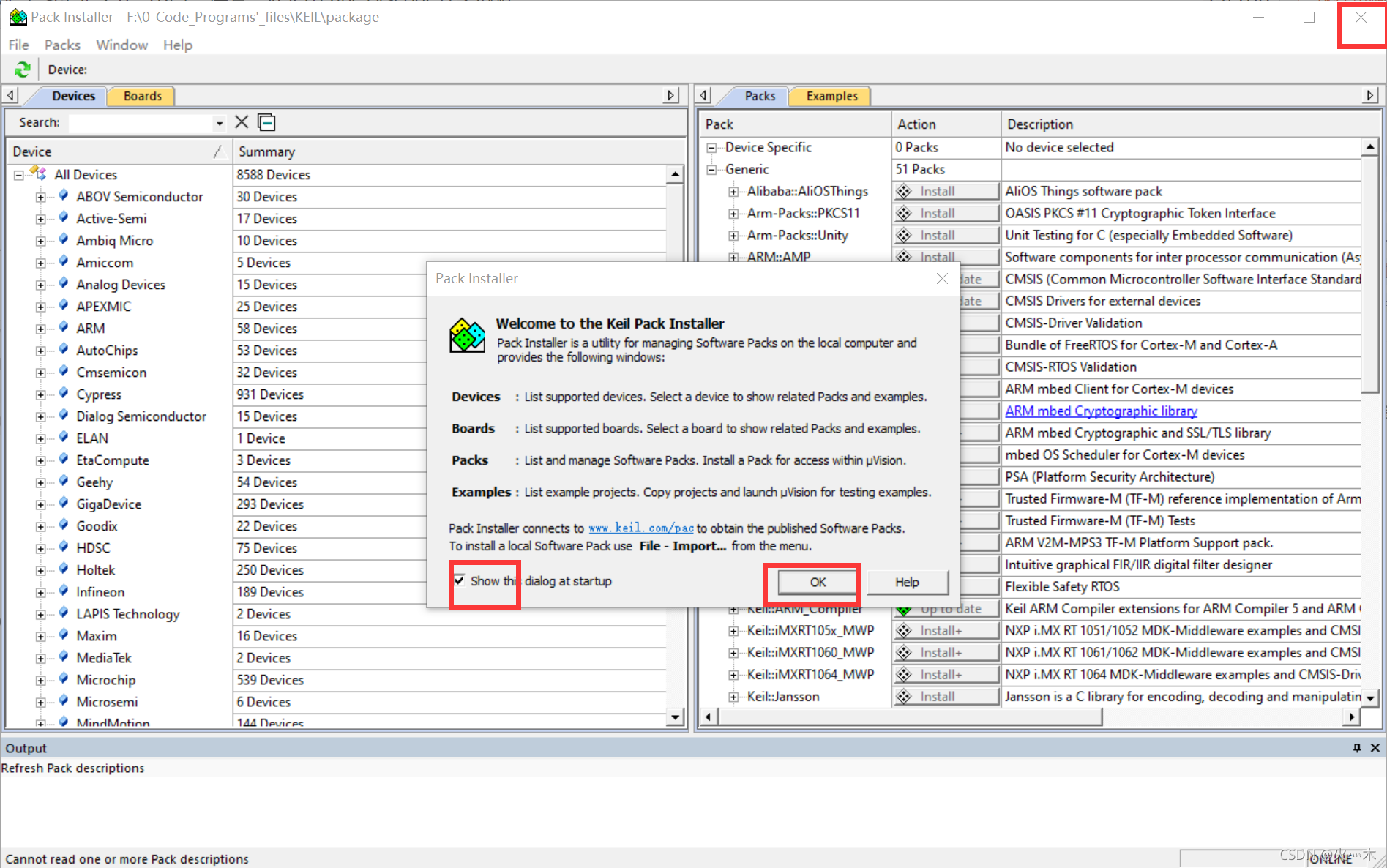
Task: Uncheck Show this dialog at startup
Action: coord(459,580)
